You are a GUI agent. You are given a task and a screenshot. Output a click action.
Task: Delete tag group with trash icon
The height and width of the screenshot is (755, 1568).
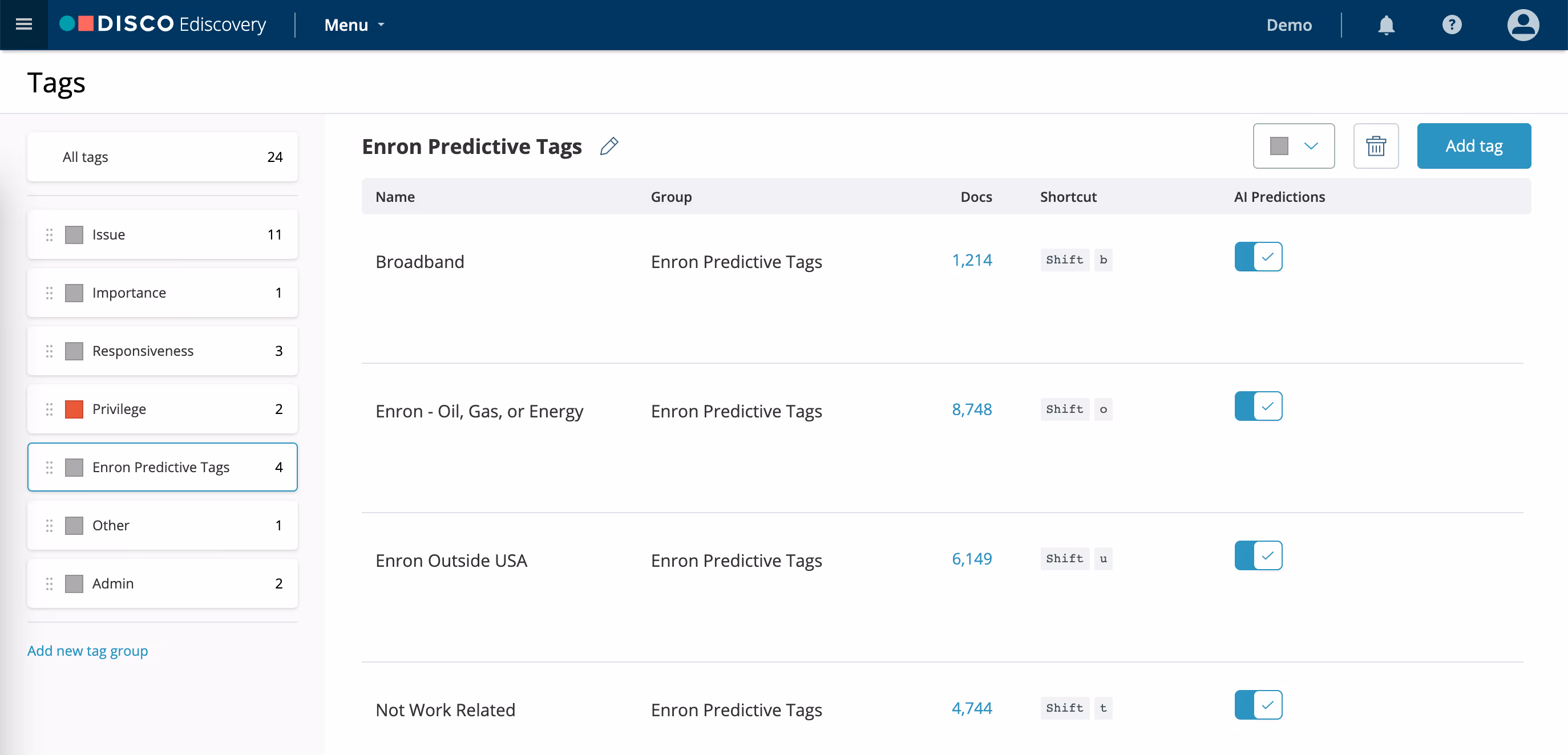click(x=1376, y=146)
